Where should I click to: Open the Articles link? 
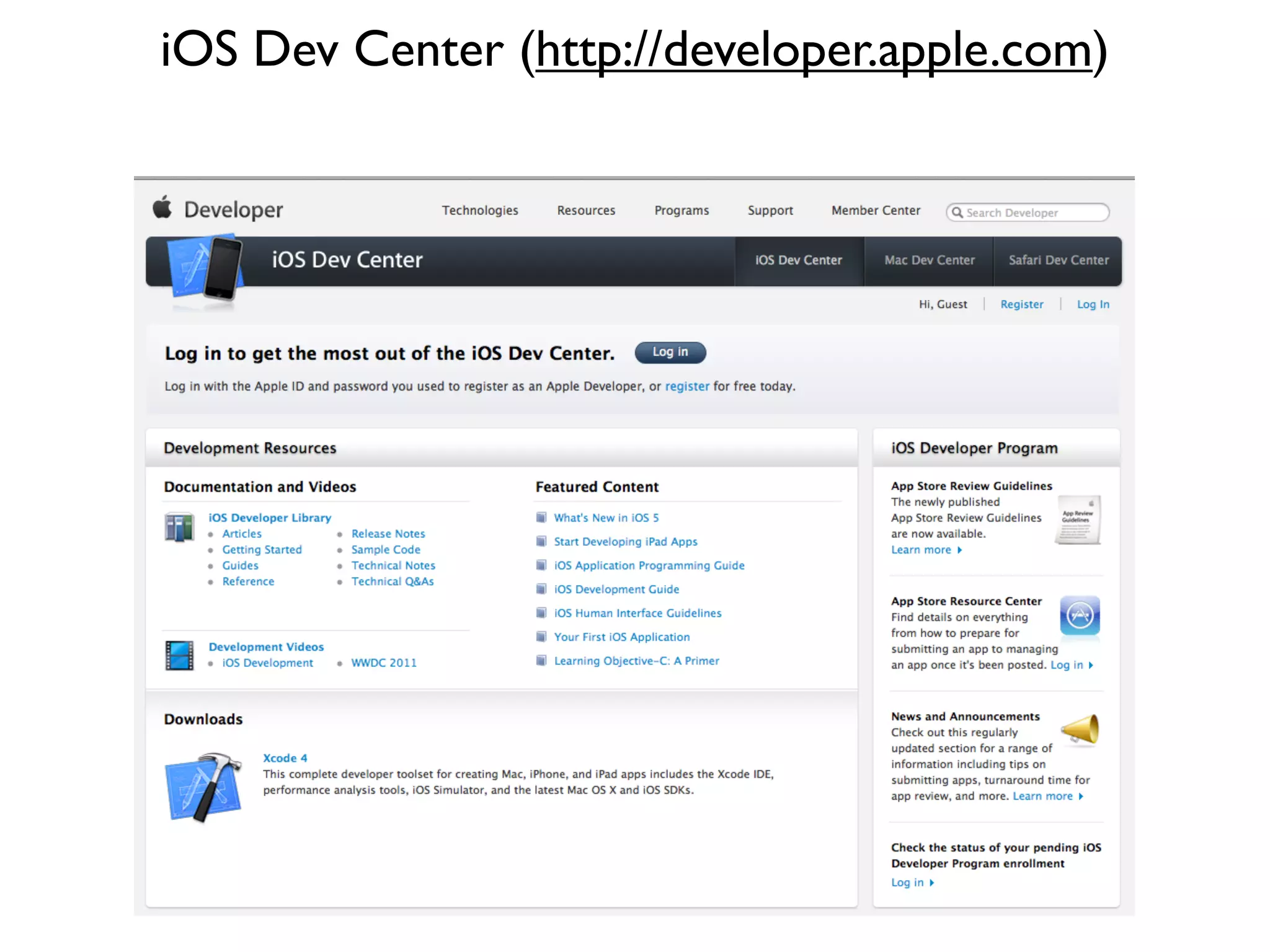coord(242,534)
